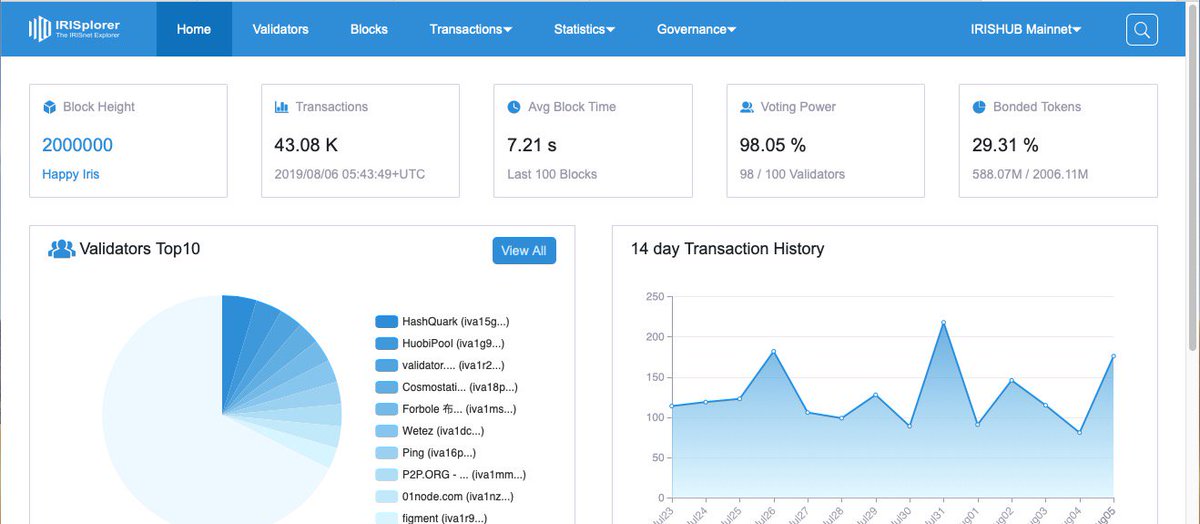
Task: Click the chart data point at Jul26
Action: (x=774, y=351)
